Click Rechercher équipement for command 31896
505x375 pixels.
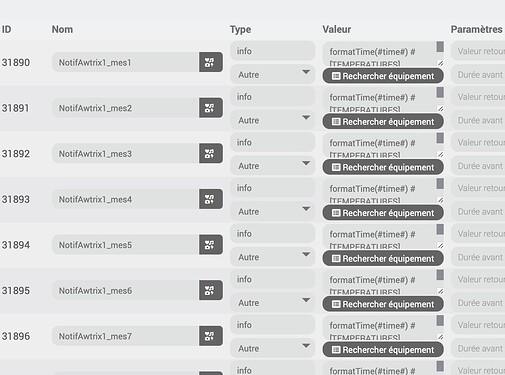pyautogui.click(x=383, y=350)
